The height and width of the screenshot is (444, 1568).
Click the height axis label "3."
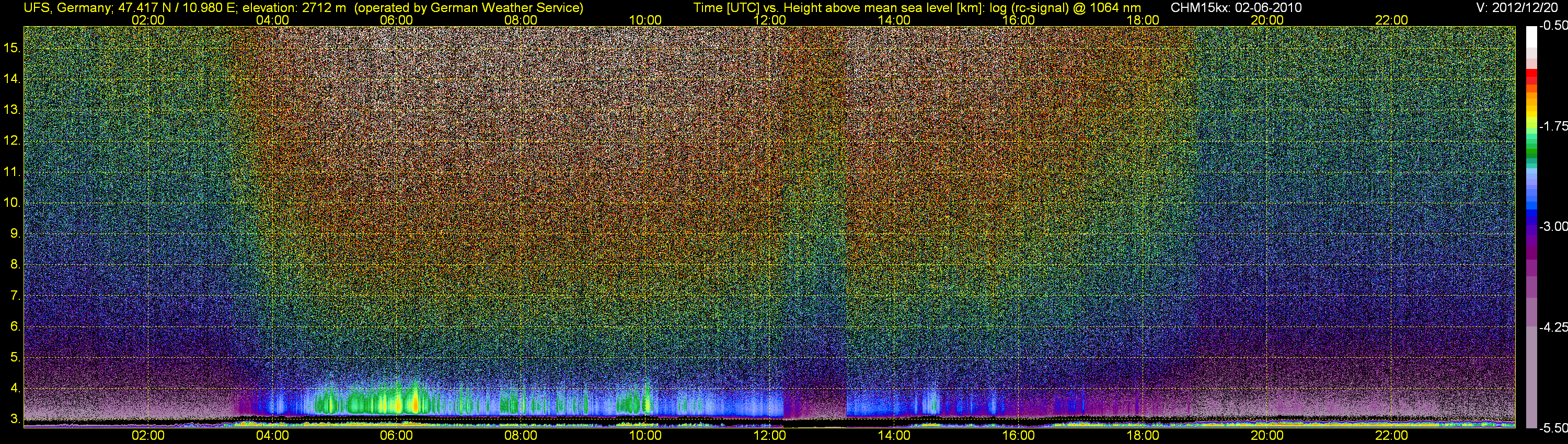[15, 419]
